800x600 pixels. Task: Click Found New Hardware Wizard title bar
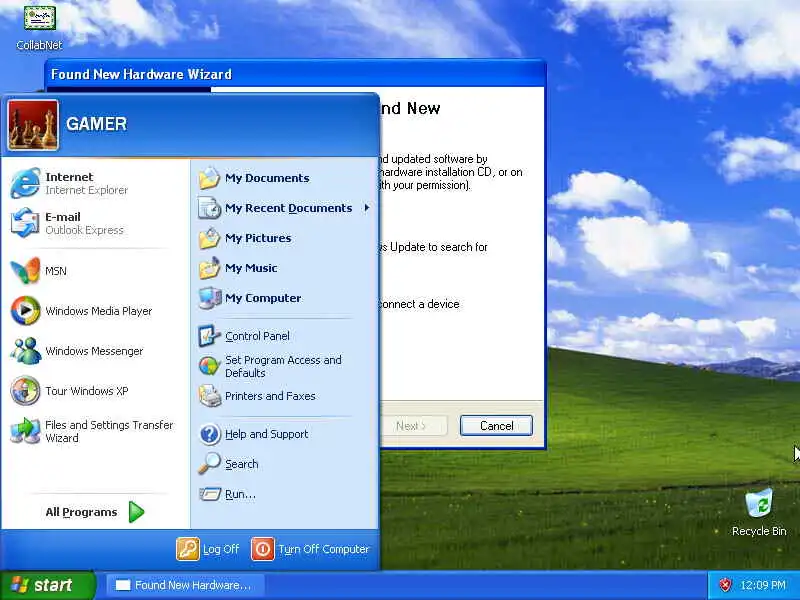(x=295, y=74)
